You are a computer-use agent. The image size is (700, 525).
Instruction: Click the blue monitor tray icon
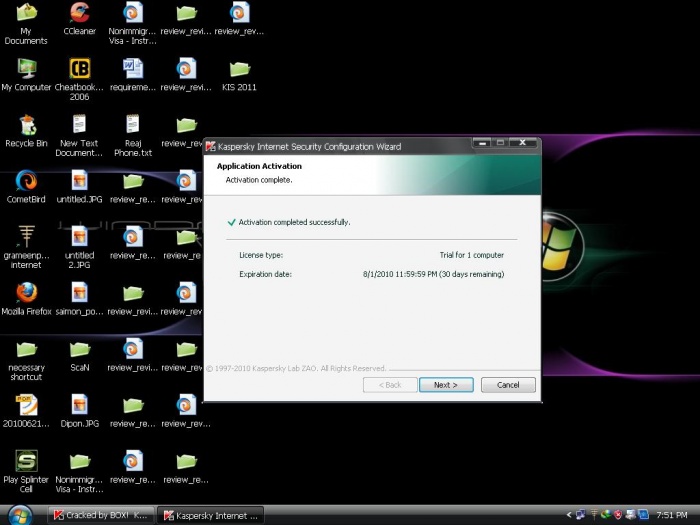643,515
